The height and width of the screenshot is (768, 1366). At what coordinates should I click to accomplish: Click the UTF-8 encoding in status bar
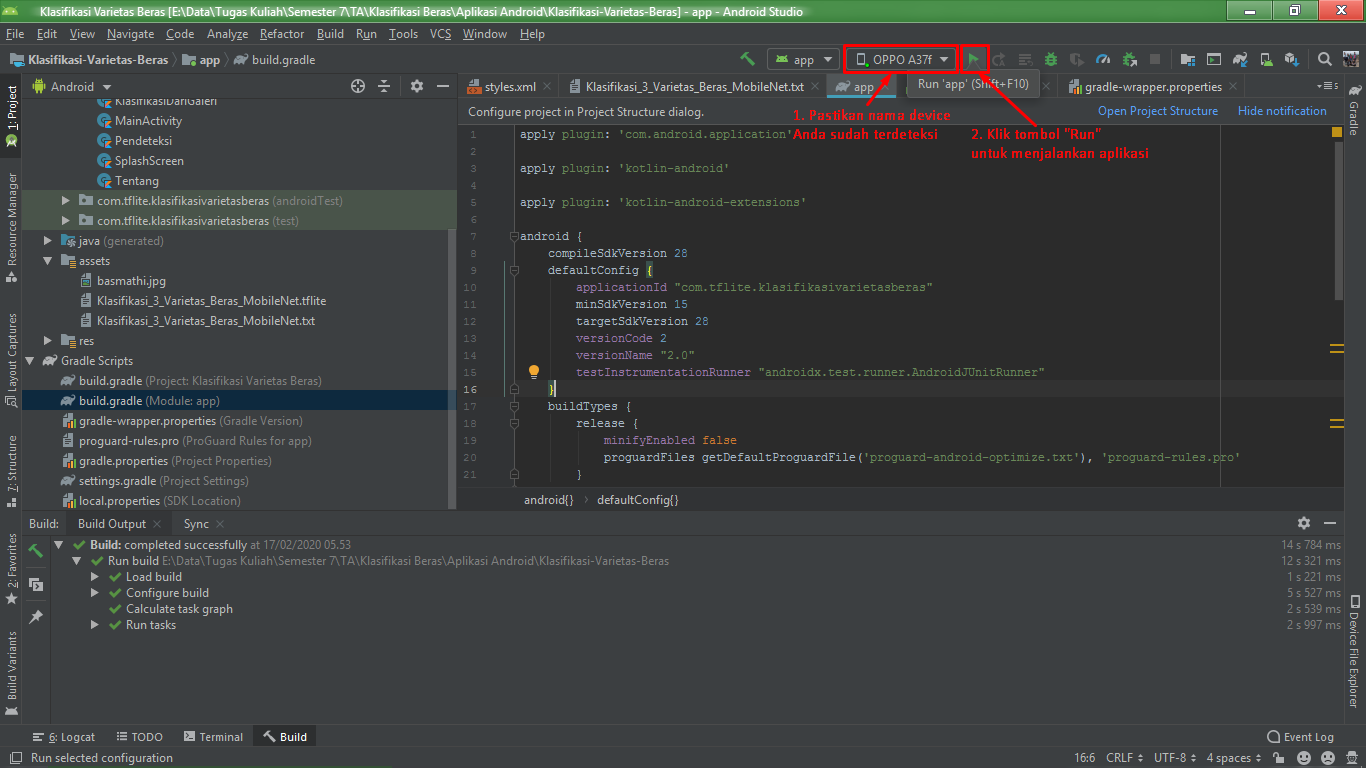[1175, 757]
